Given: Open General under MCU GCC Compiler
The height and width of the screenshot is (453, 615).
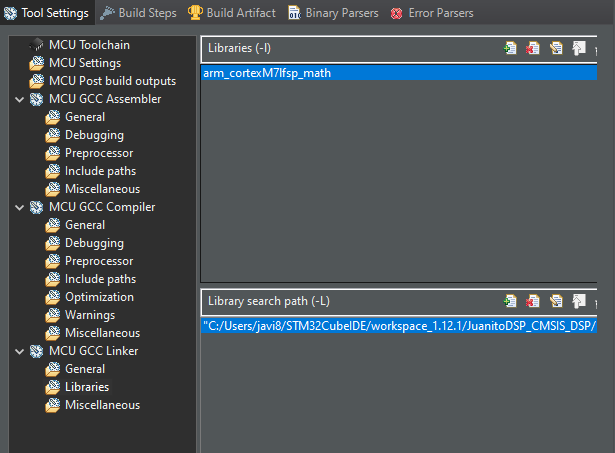Looking at the screenshot, I should (x=85, y=225).
